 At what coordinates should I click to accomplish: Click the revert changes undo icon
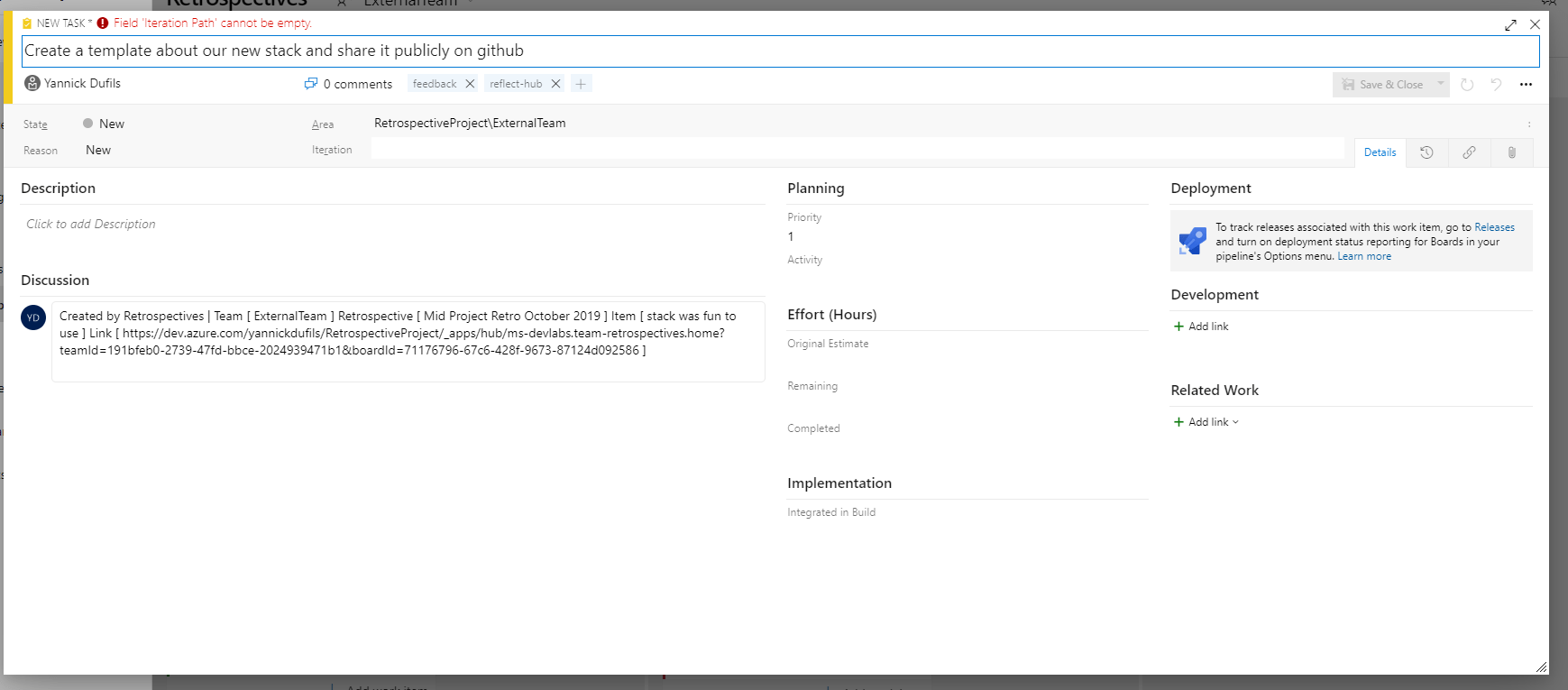(x=1496, y=84)
